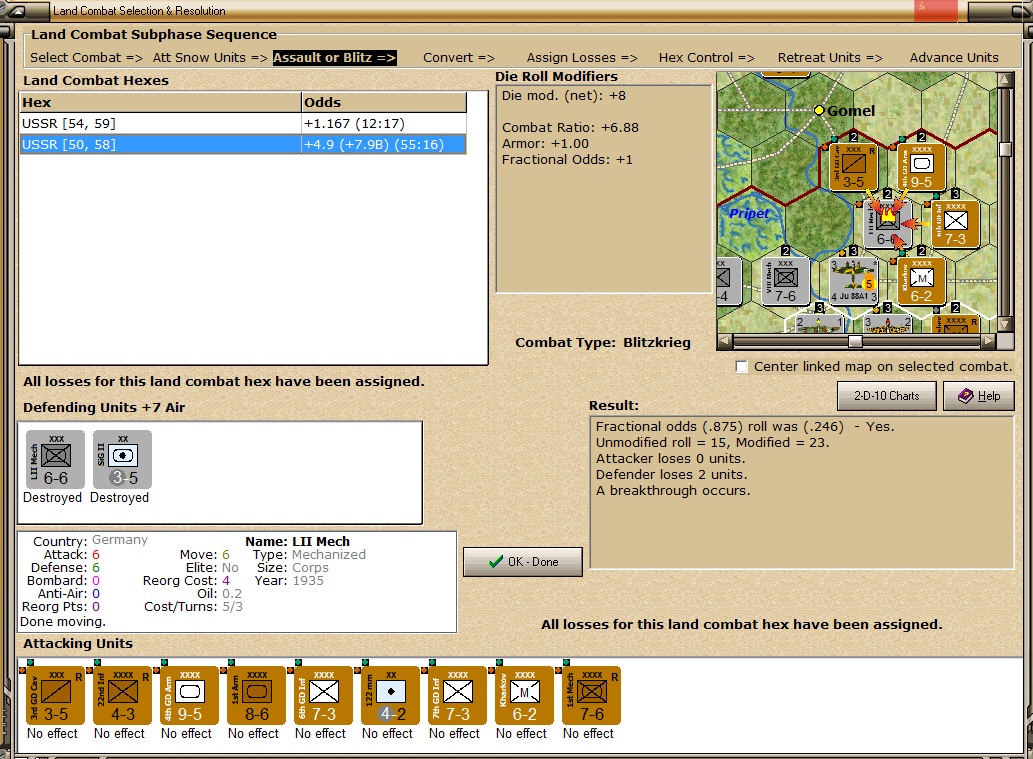
Task: Click the map scroll right arrow
Action: [x=988, y=341]
